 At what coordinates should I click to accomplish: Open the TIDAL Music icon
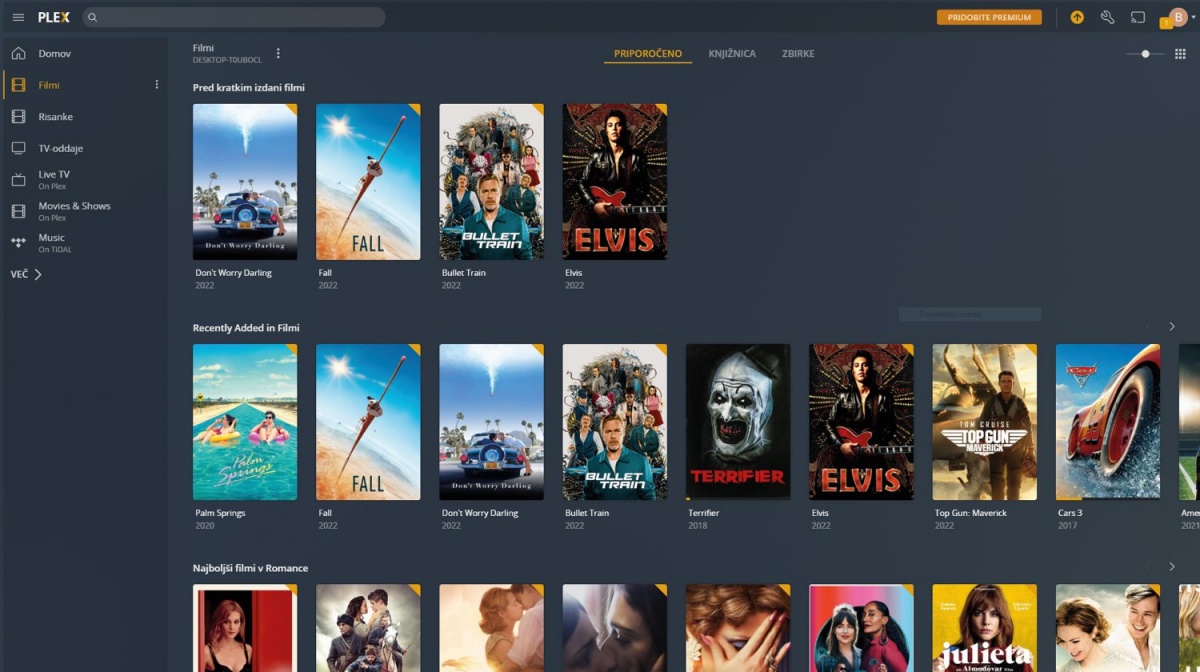click(x=18, y=243)
